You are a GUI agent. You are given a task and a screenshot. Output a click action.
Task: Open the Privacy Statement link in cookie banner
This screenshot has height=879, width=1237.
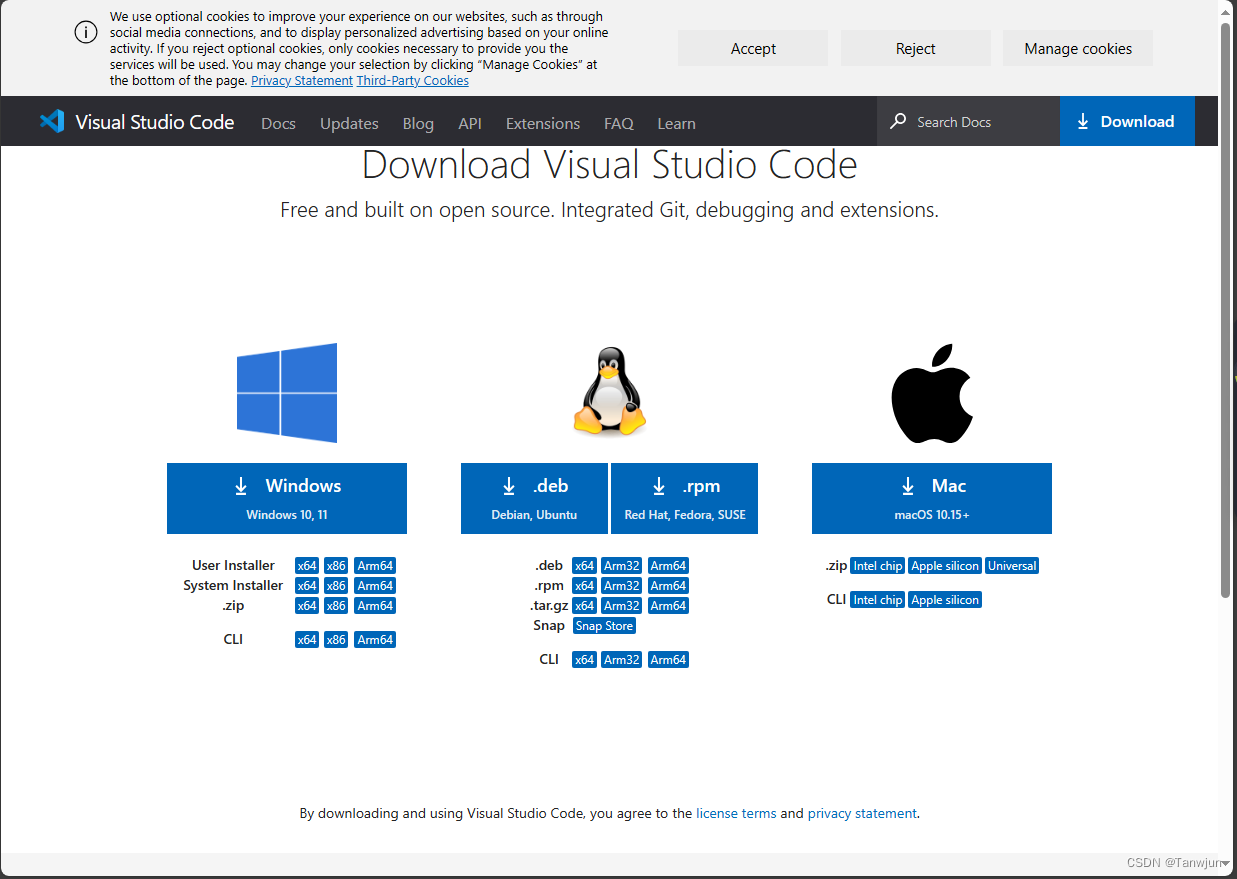point(302,80)
